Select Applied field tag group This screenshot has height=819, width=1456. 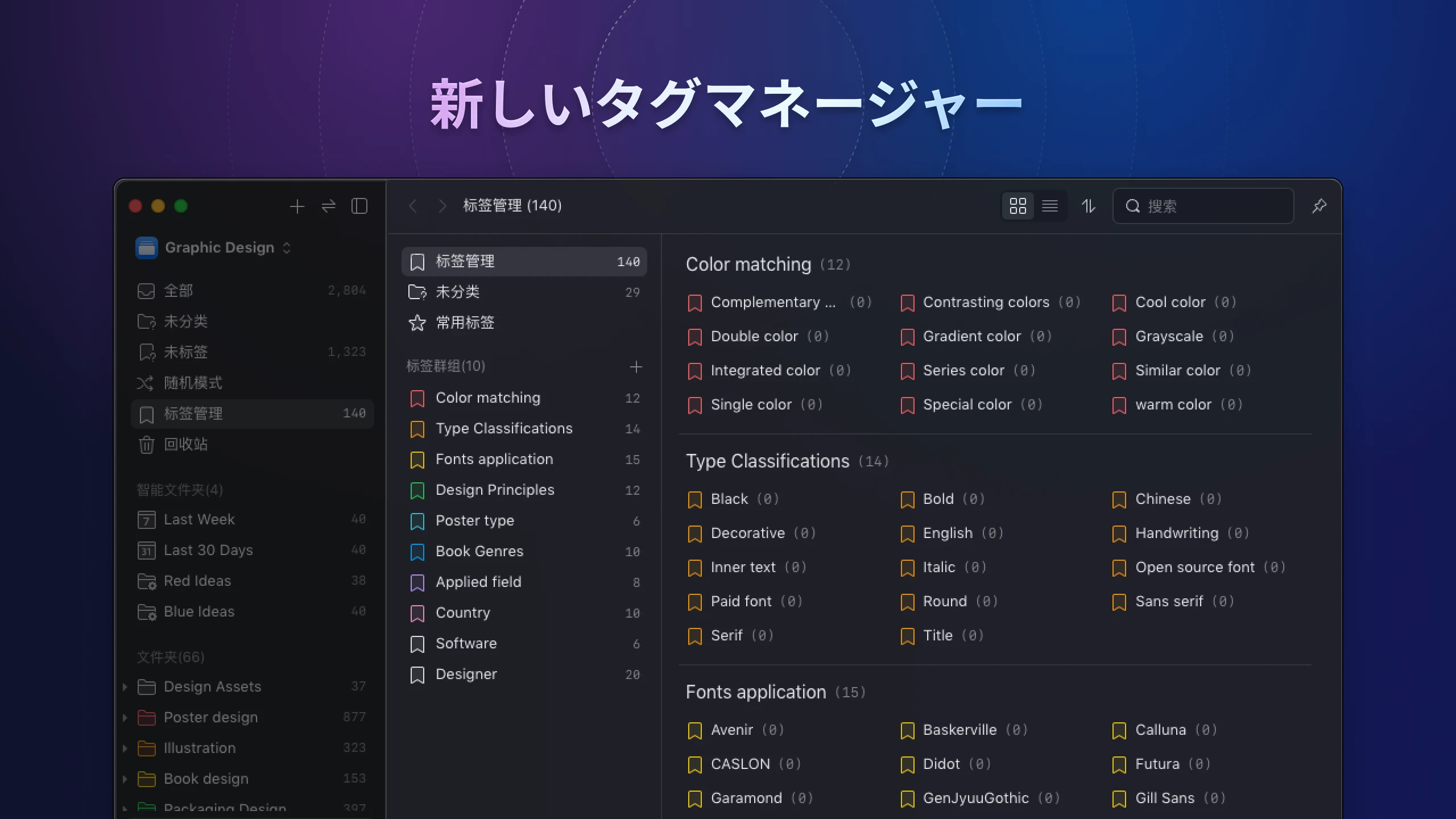click(x=524, y=582)
